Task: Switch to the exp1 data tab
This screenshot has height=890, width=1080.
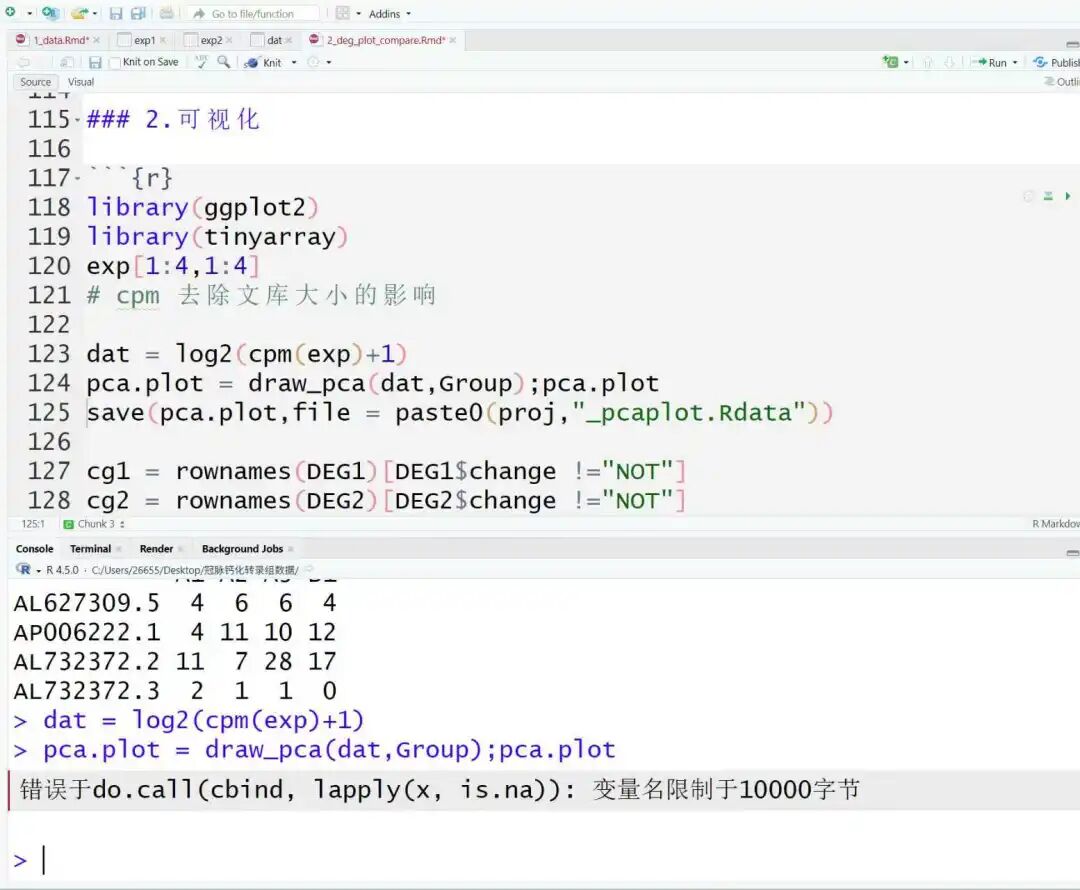Action: pyautogui.click(x=144, y=40)
